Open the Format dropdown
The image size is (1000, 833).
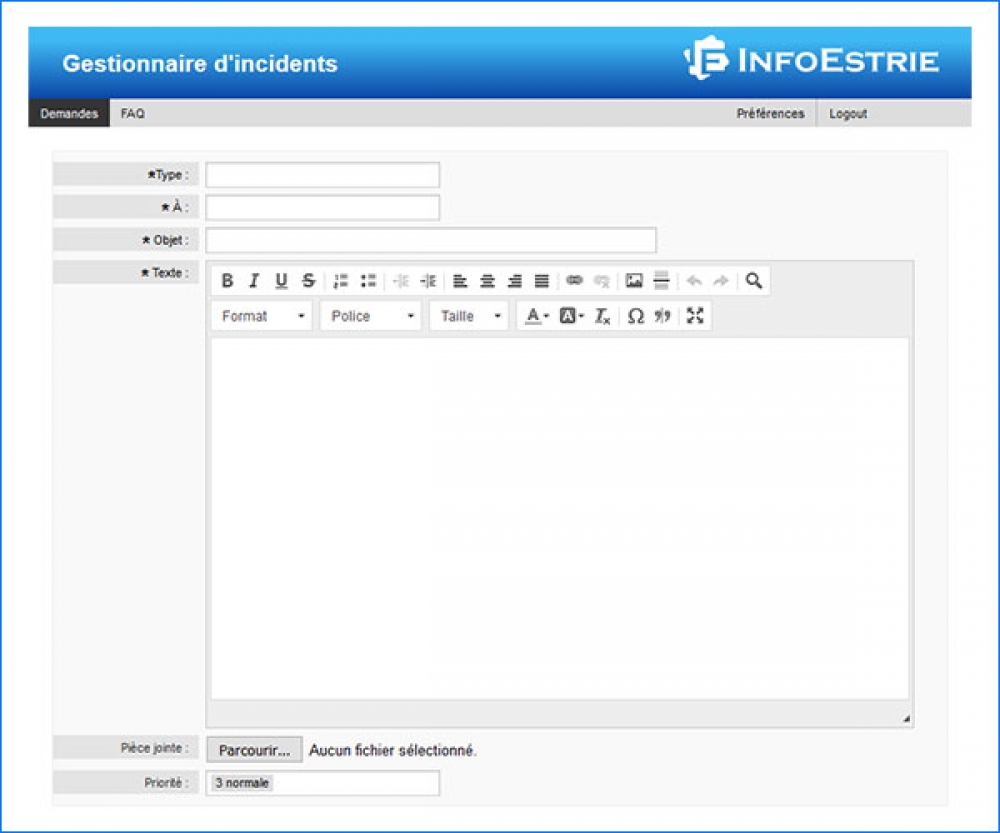(262, 316)
